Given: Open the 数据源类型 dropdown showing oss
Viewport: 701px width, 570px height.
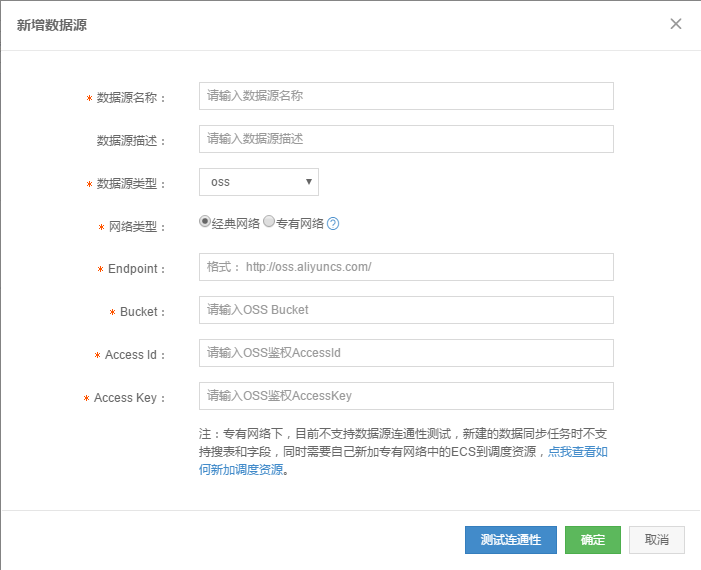Looking at the screenshot, I should 259,182.
